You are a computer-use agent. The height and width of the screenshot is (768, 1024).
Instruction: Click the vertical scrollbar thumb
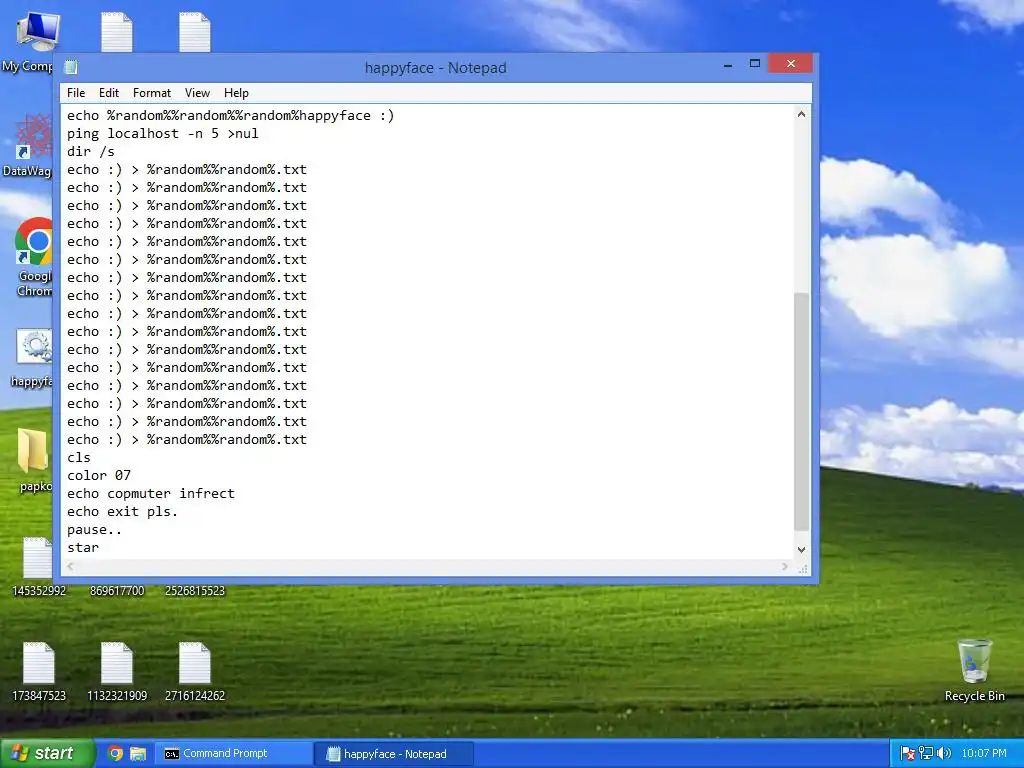(801, 411)
